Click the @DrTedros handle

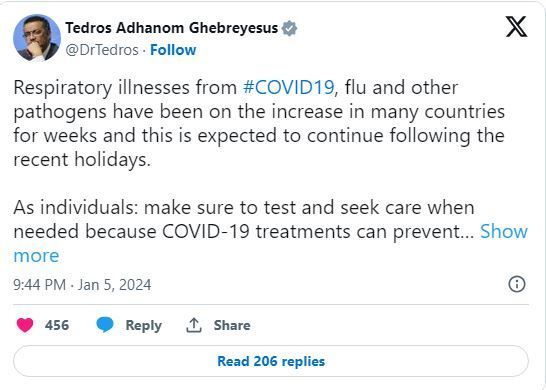coord(102,50)
